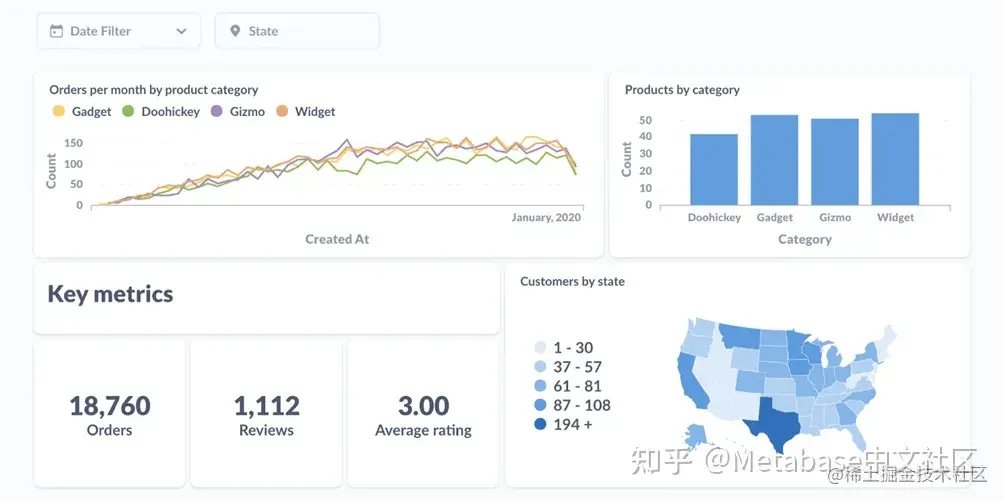Image resolution: width=1004 pixels, height=501 pixels.
Task: Toggle the Gadget series yellow legend dot
Action: tap(58, 111)
